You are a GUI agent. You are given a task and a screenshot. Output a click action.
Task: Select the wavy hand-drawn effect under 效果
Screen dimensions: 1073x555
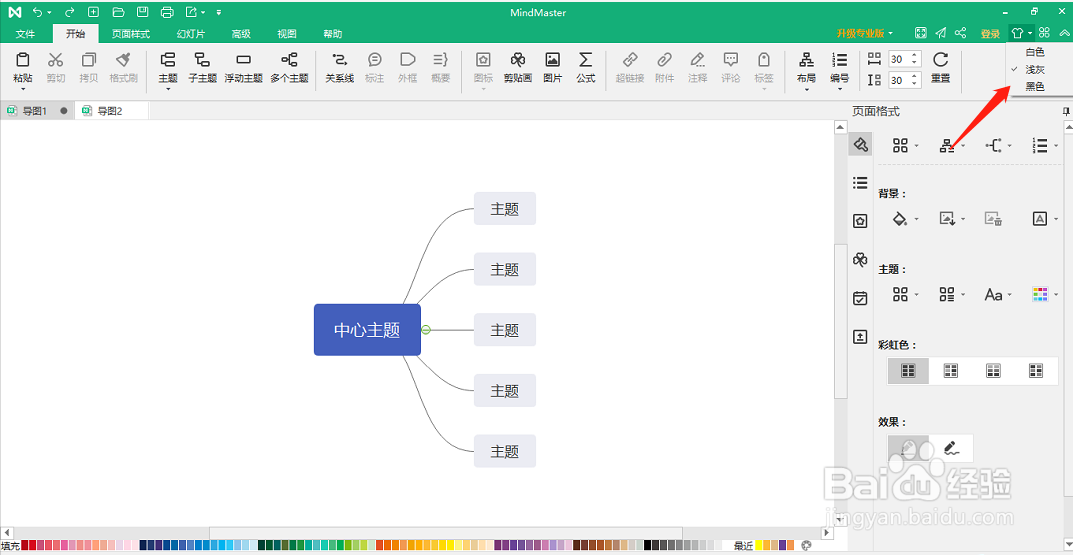coord(951,448)
